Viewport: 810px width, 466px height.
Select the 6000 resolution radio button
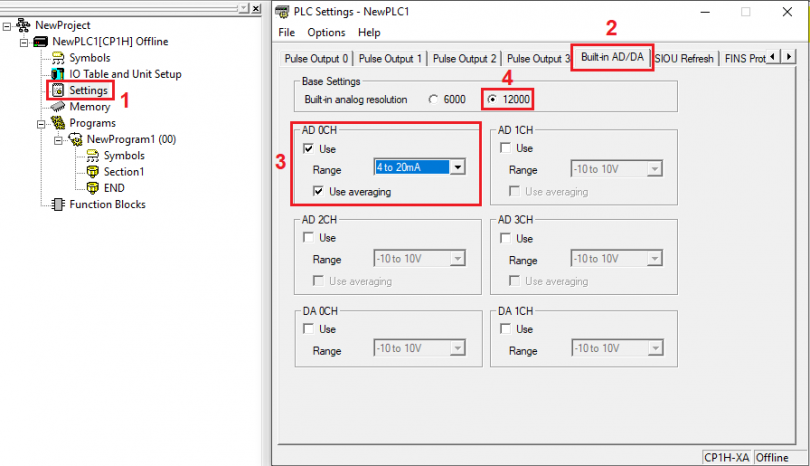[433, 100]
